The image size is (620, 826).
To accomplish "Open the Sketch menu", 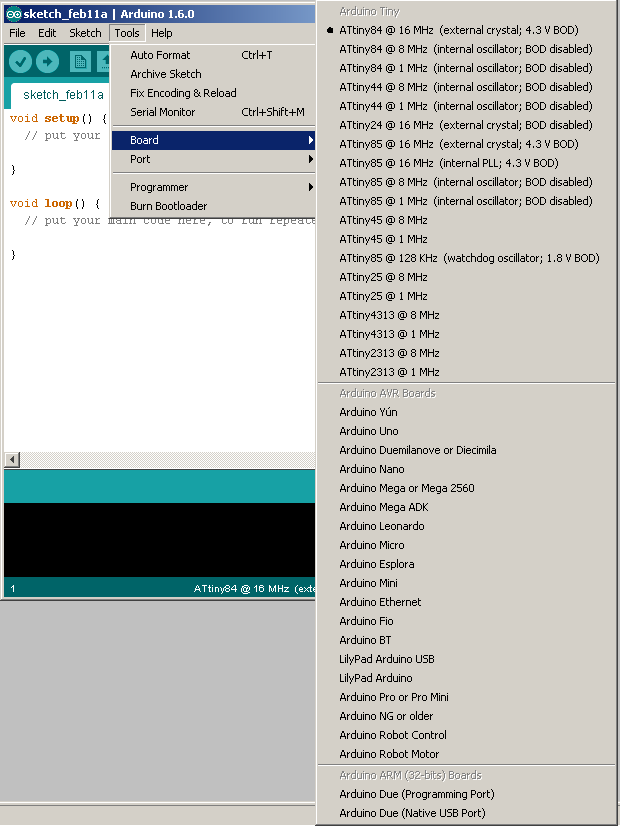I will point(85,33).
